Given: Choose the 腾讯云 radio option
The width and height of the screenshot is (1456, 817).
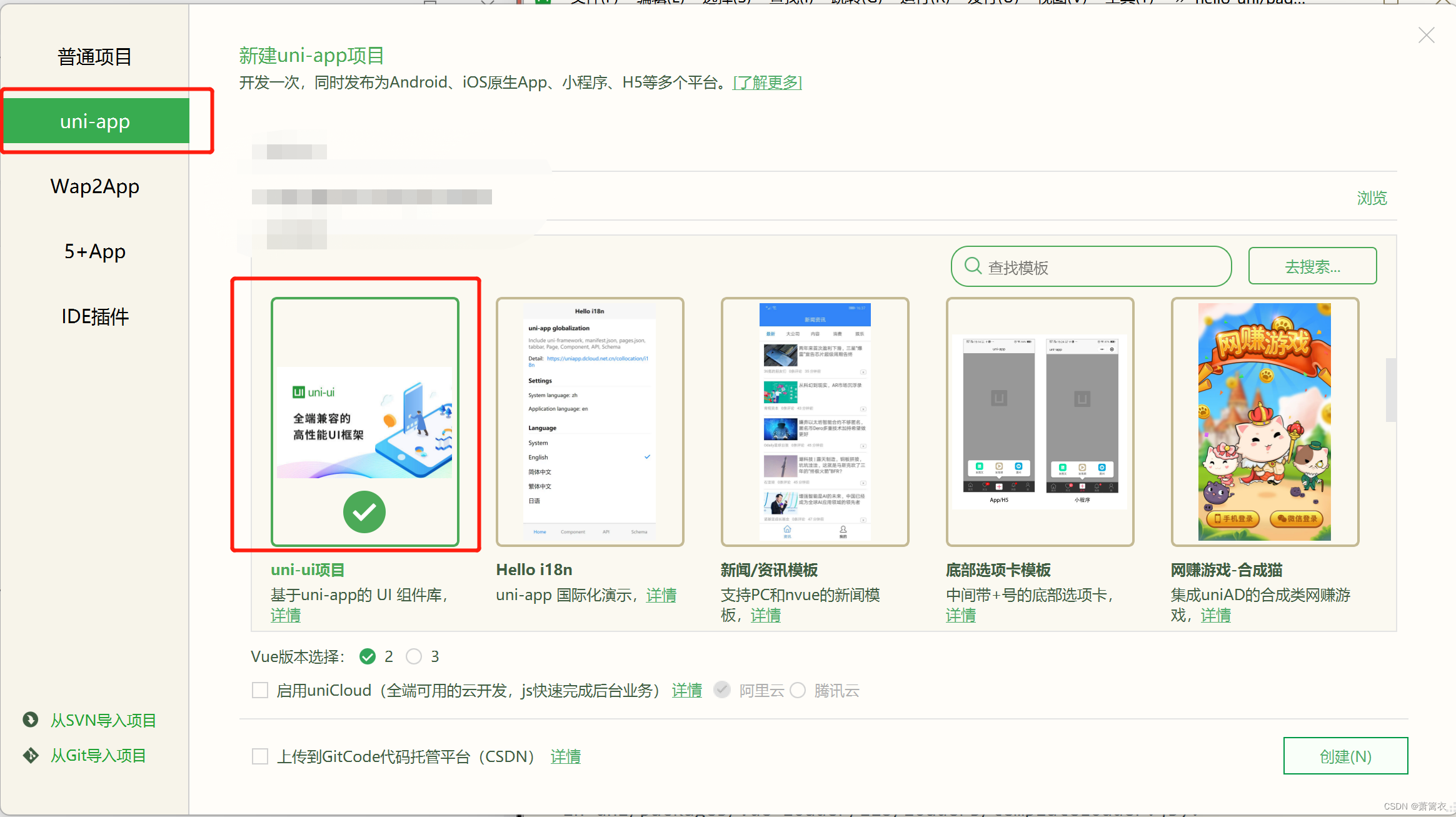Looking at the screenshot, I should [798, 690].
